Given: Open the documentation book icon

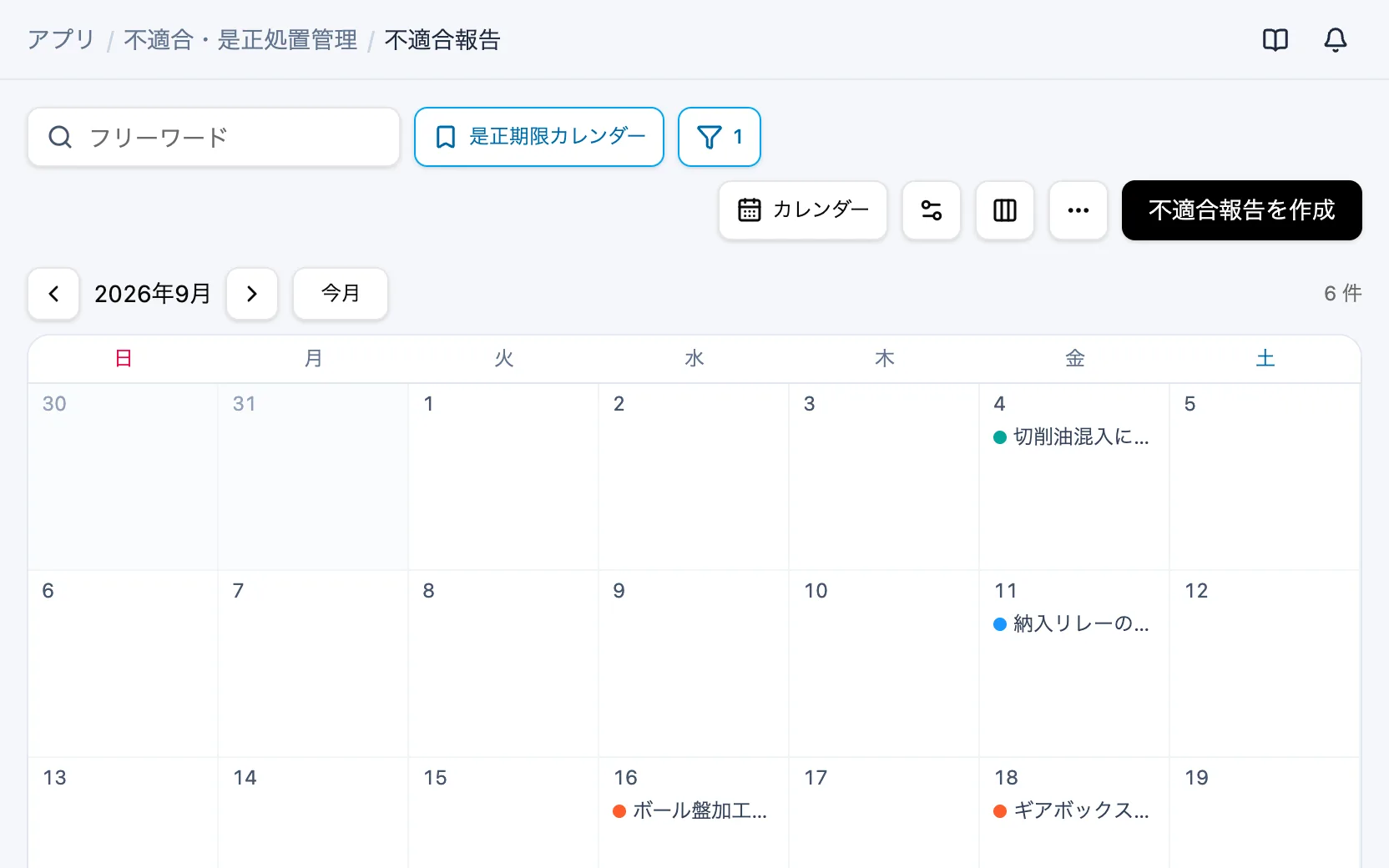Looking at the screenshot, I should coord(1275,40).
